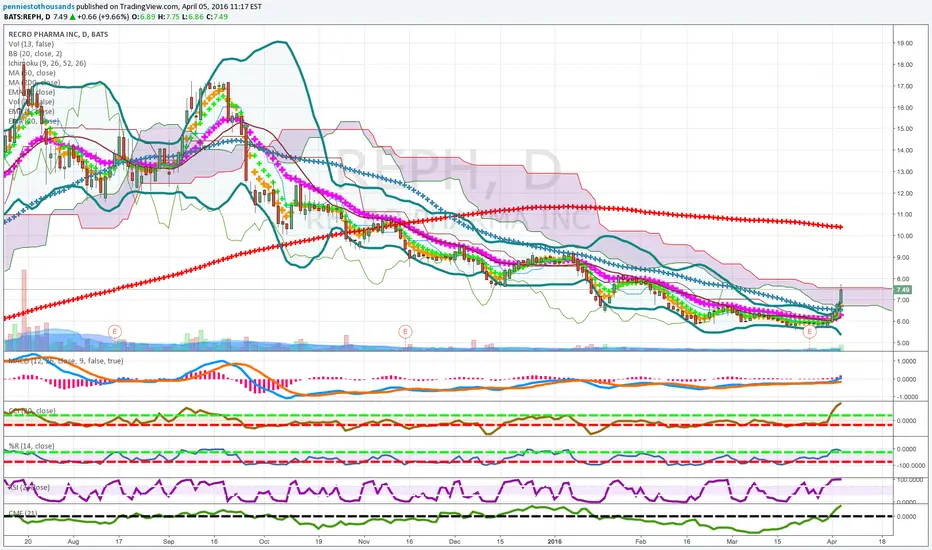This screenshot has width=932, height=550.
Task: Click the RSI pane label
Action: 29,488
